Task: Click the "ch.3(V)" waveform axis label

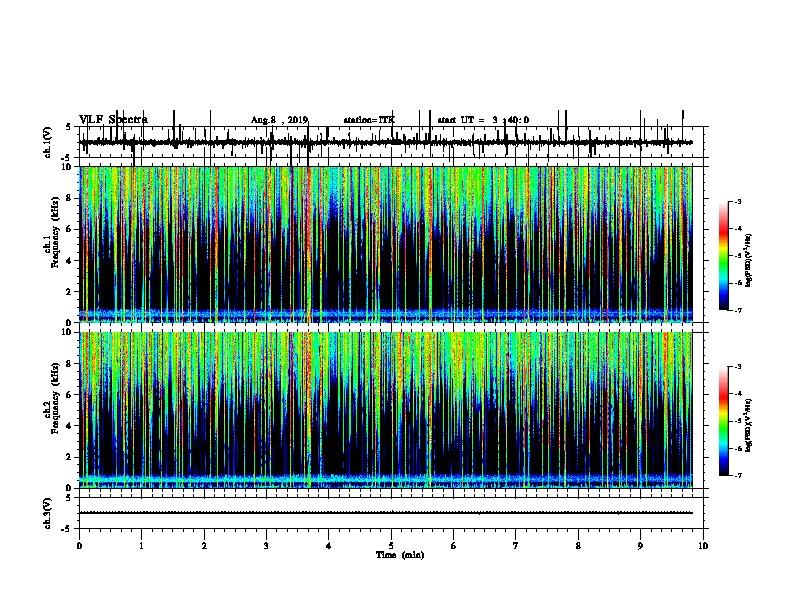Action: 47,513
